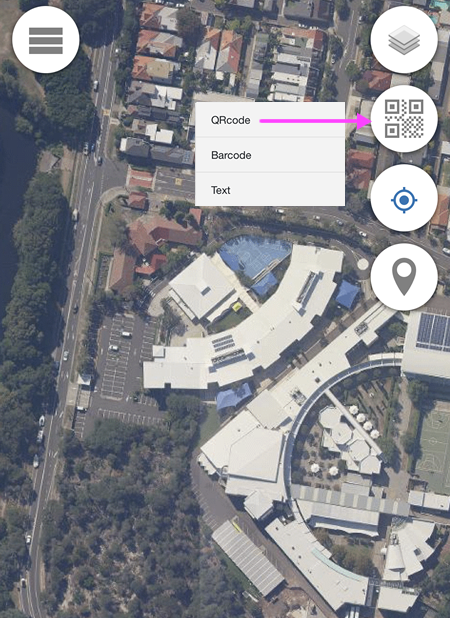Click the long grey shed roof

coord(247,557)
